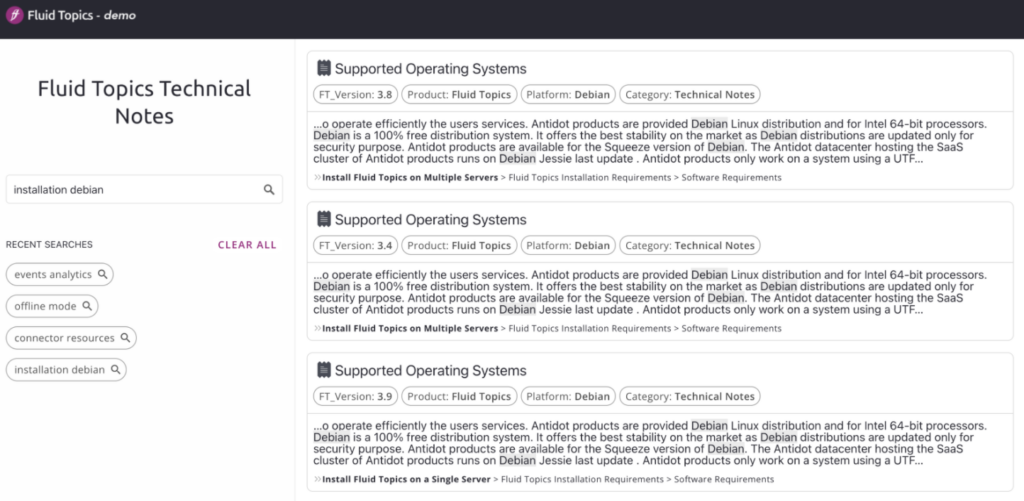Click magnifier icon on events analytics chip
This screenshot has height=501, width=1024.
[103, 274]
